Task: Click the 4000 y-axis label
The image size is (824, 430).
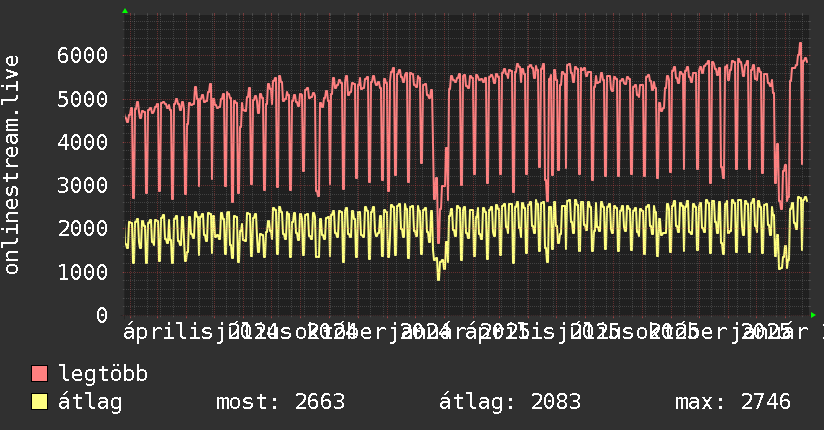Action: click(x=80, y=142)
